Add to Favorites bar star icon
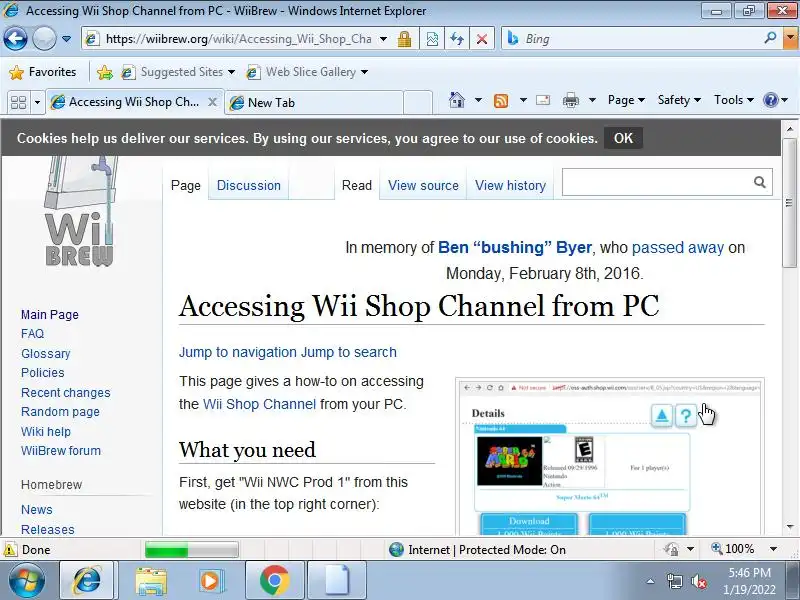 coord(105,72)
